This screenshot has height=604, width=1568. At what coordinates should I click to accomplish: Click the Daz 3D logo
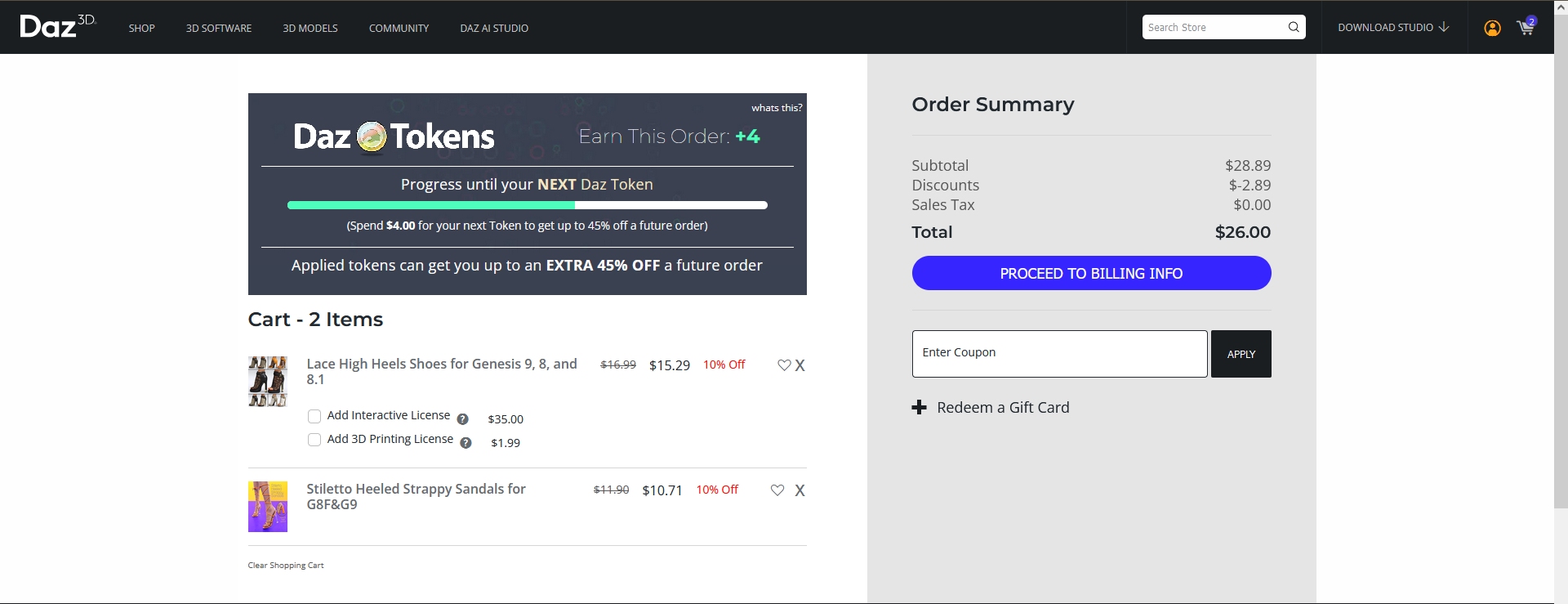coord(58,26)
